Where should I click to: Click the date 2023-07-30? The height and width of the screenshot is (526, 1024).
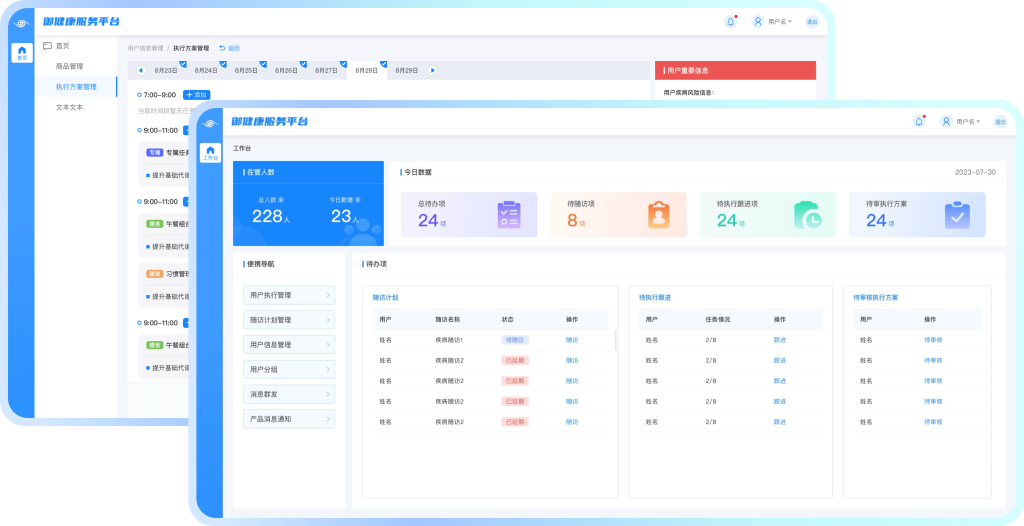[x=976, y=173]
